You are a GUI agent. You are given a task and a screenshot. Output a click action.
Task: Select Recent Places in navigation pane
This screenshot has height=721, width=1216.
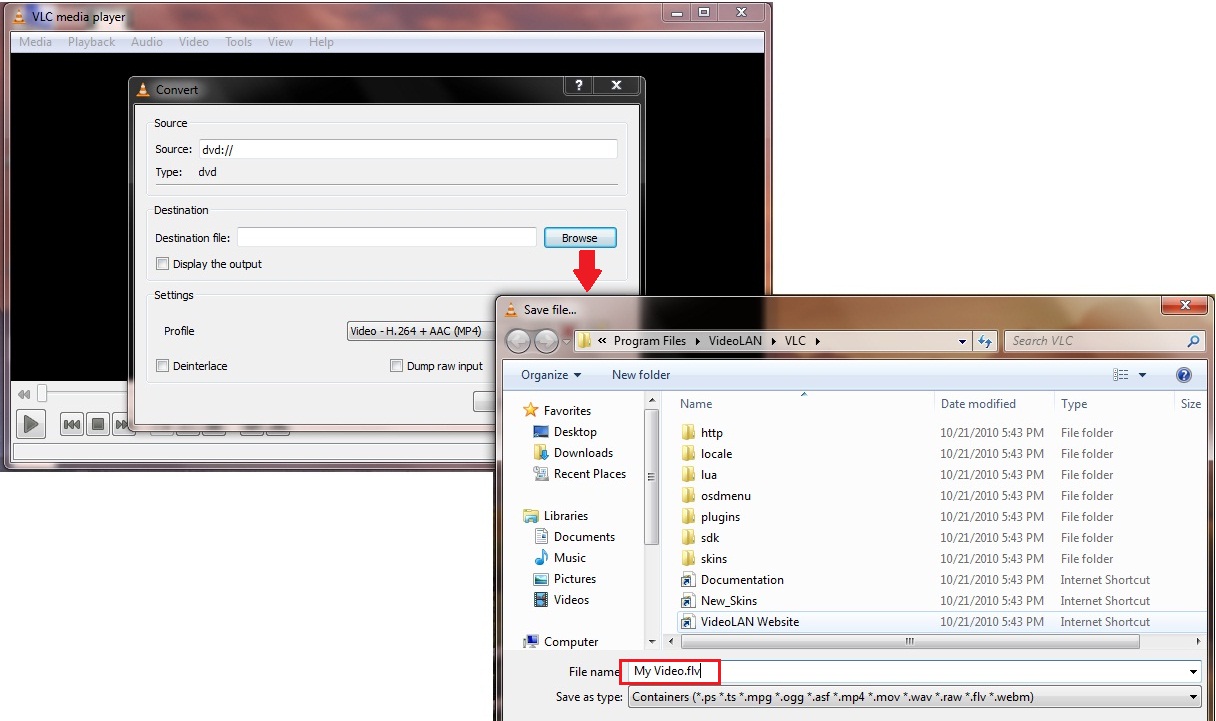coord(590,474)
